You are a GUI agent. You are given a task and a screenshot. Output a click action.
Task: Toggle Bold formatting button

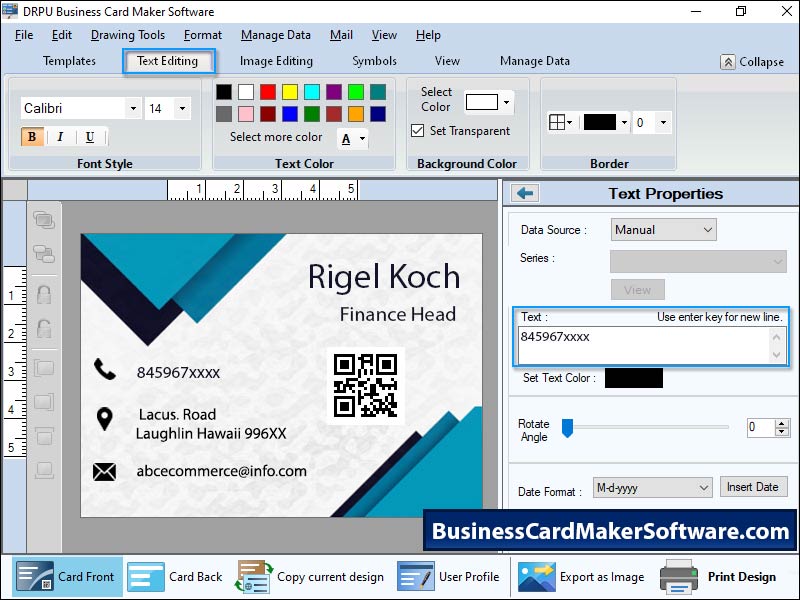coord(32,137)
